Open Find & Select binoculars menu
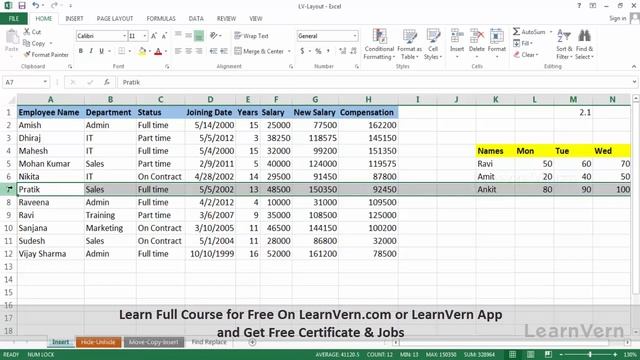This screenshot has height=360, width=640. [x=584, y=44]
